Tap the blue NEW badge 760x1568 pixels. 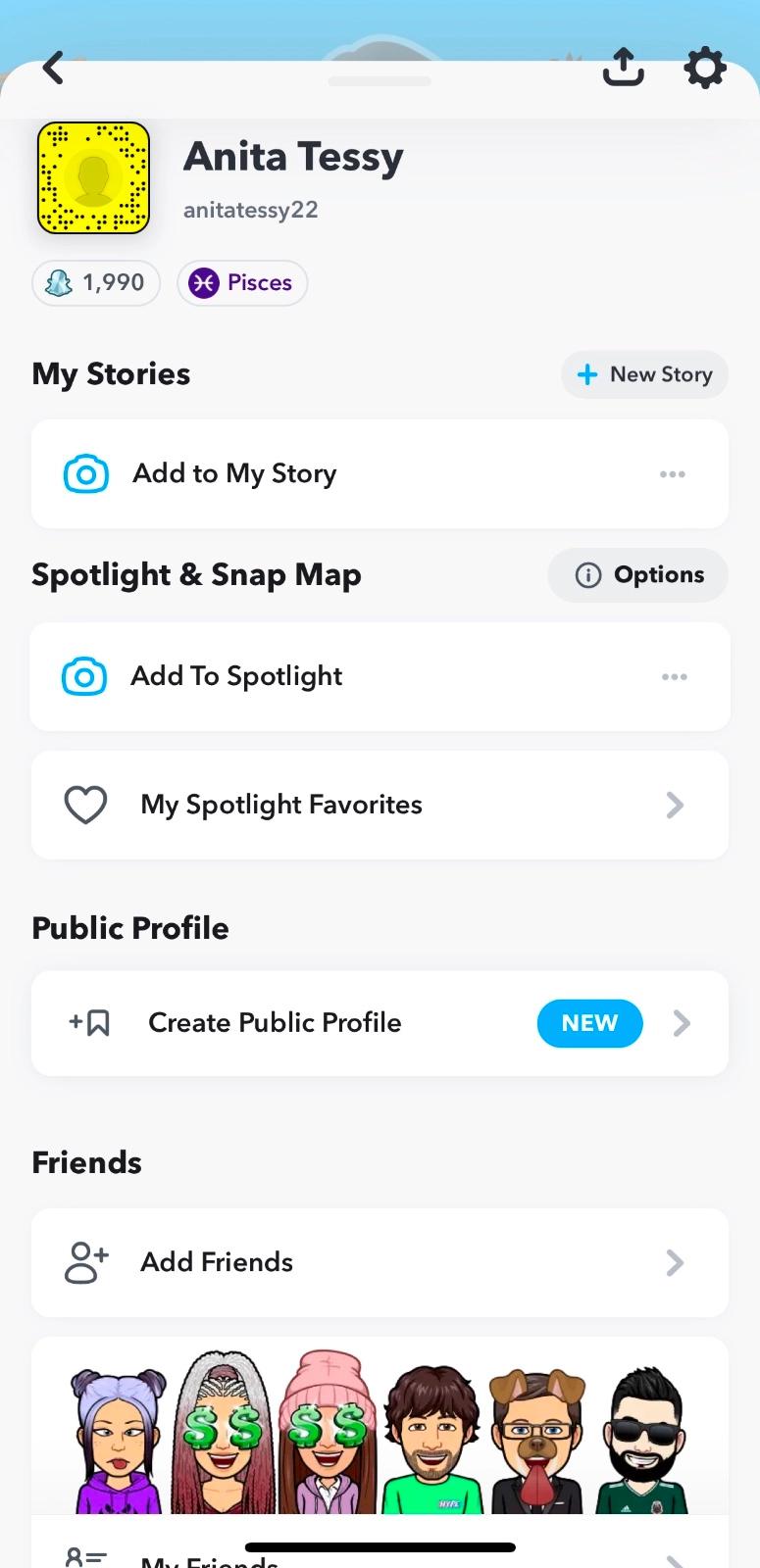click(x=589, y=1023)
